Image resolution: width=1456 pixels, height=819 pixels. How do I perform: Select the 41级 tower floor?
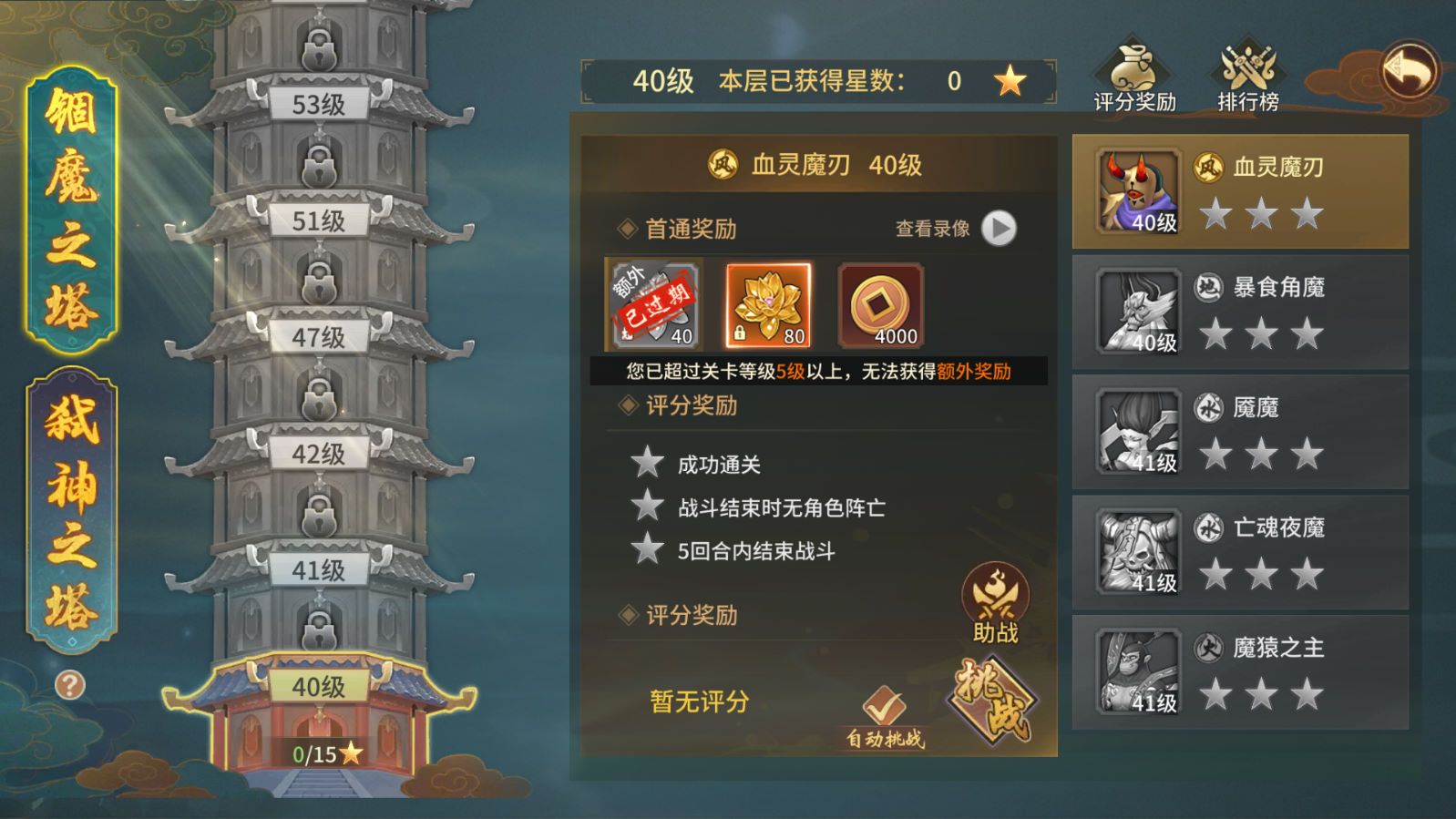coord(318,570)
